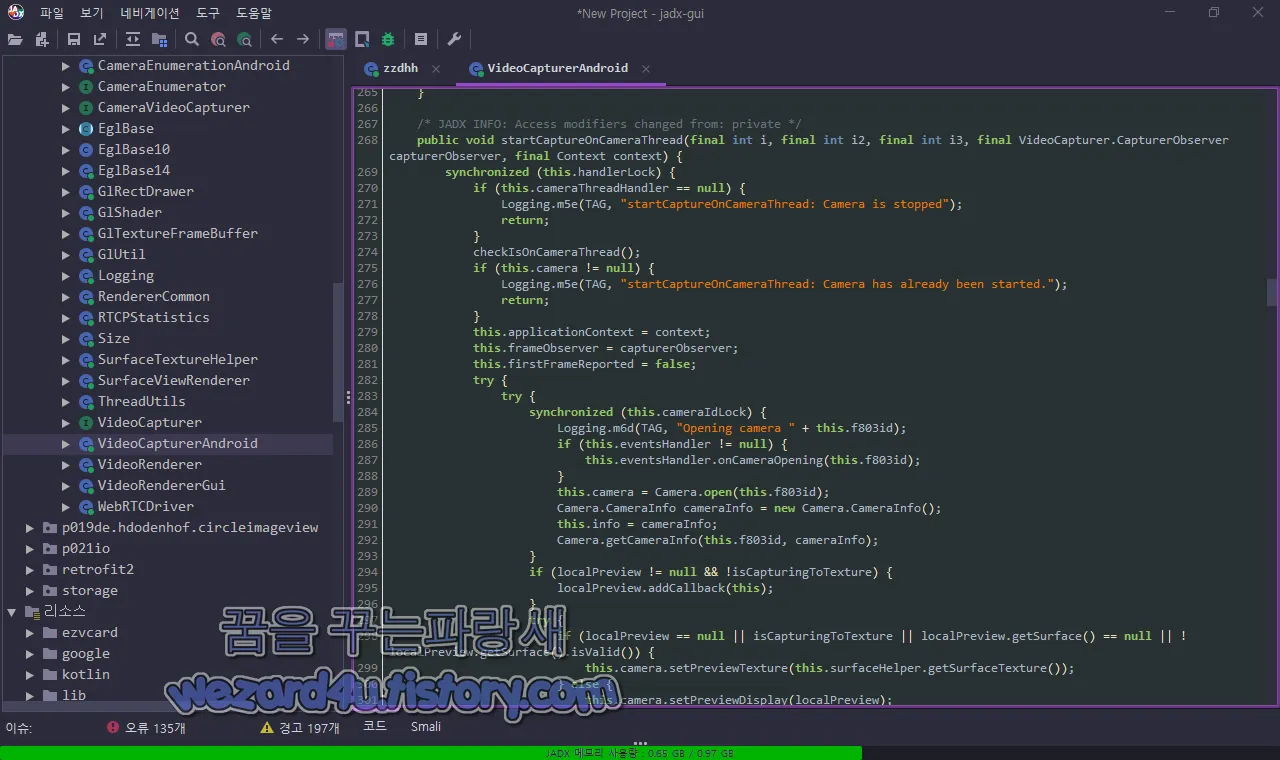Open the 도구 menu

coord(208,13)
